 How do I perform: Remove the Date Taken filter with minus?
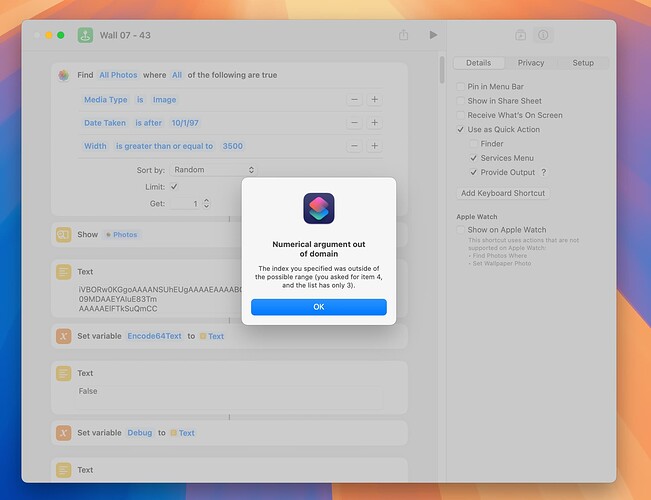(x=354, y=123)
